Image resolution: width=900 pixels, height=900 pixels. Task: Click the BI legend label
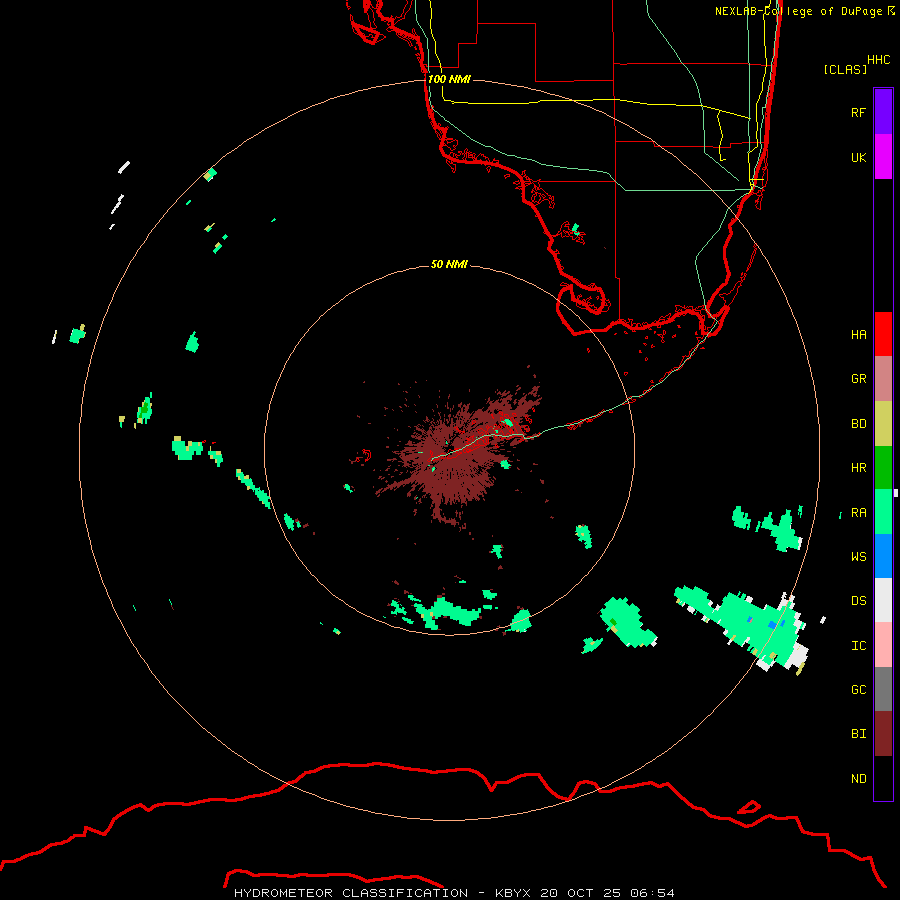click(x=858, y=734)
